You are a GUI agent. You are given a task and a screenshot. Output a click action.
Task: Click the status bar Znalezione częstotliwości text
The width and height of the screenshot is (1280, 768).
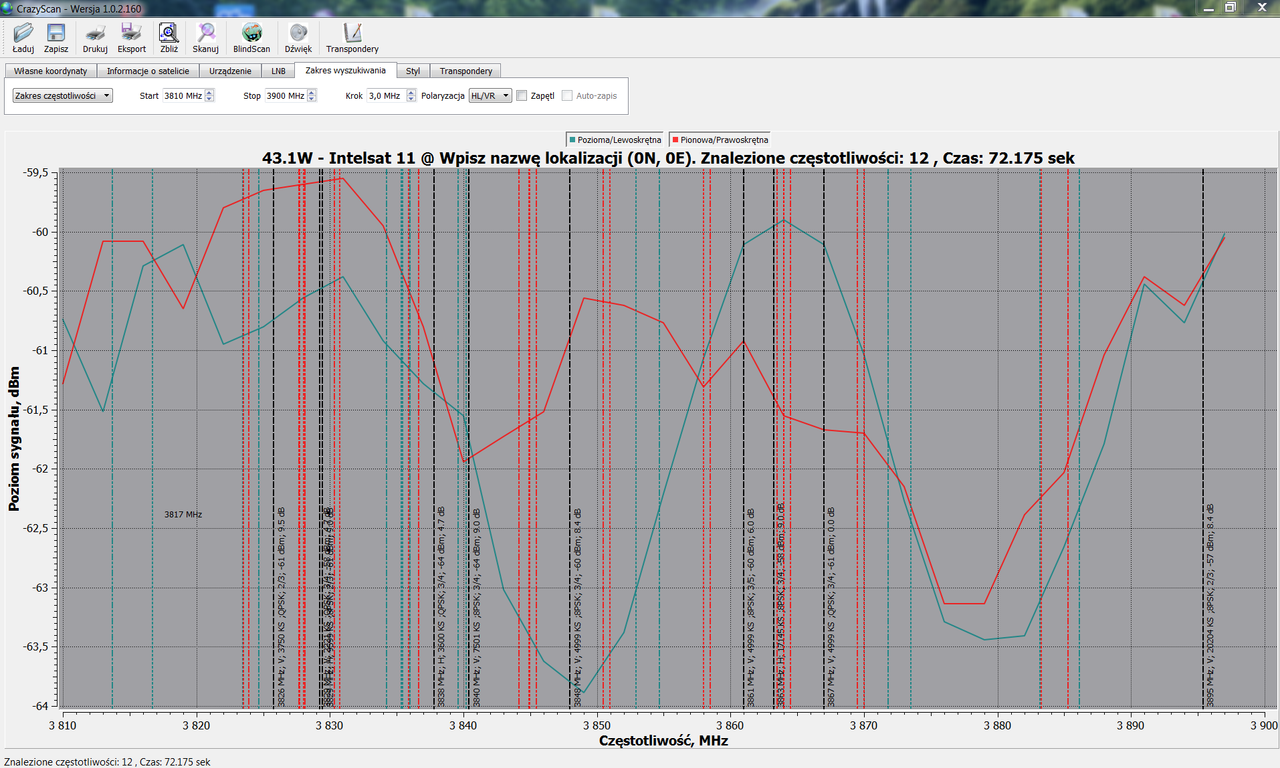coord(107,761)
